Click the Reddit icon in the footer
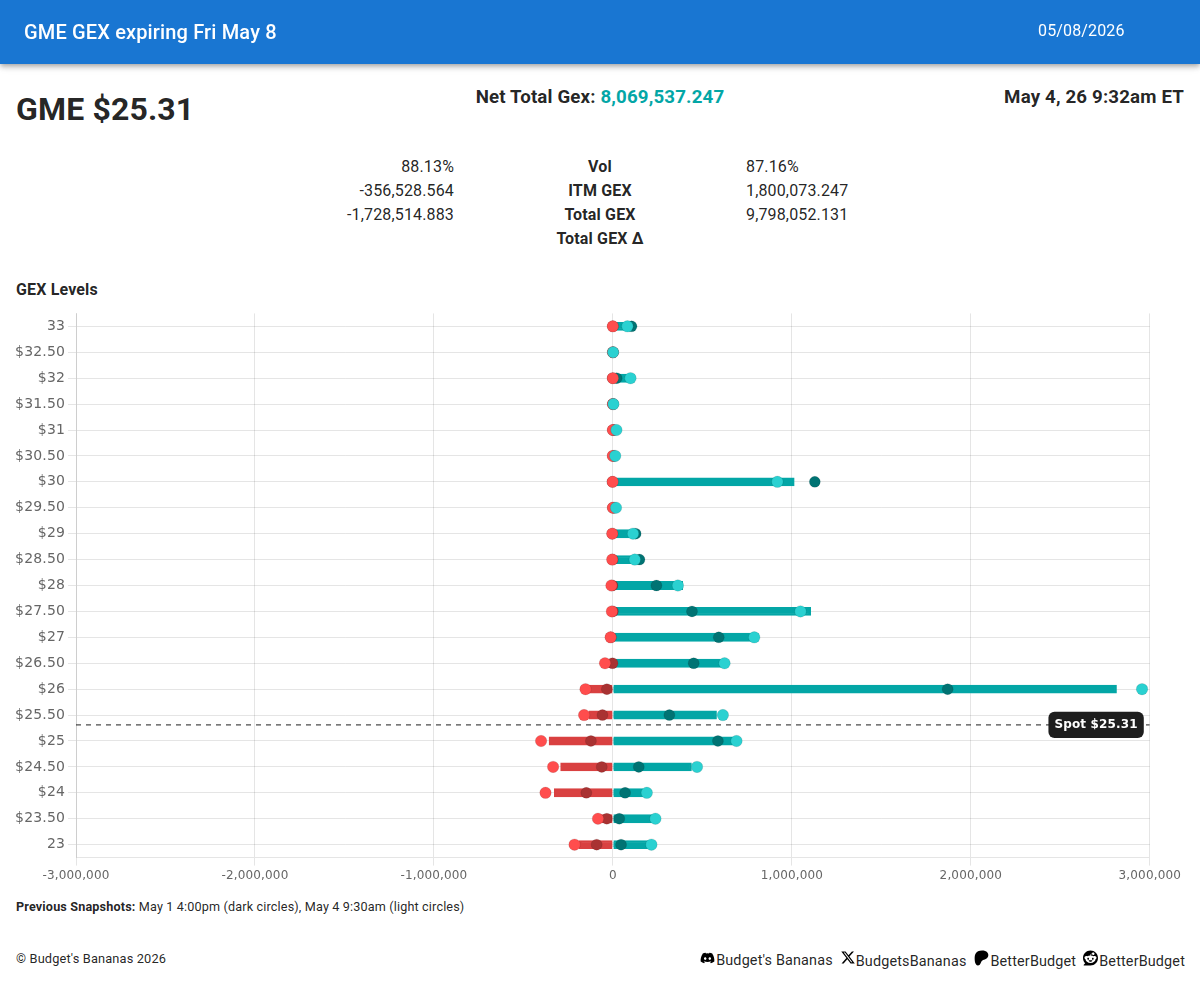The width and height of the screenshot is (1200, 986). pos(1090,958)
